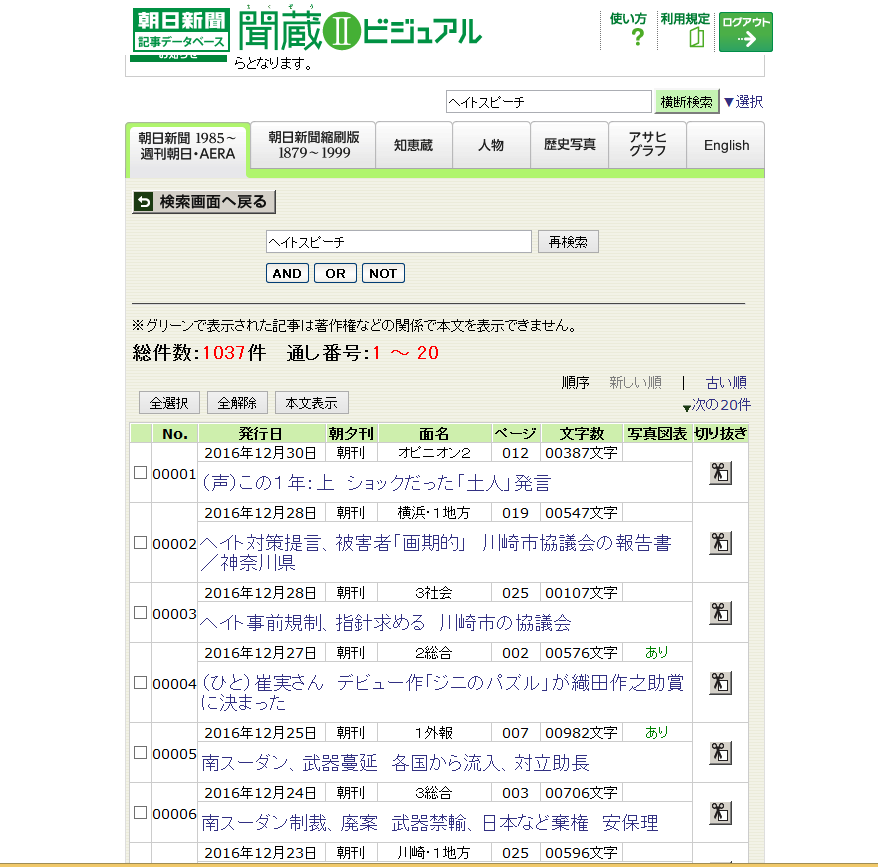
Task: Click the clipping scissors icon for article 00003
Action: 720,613
